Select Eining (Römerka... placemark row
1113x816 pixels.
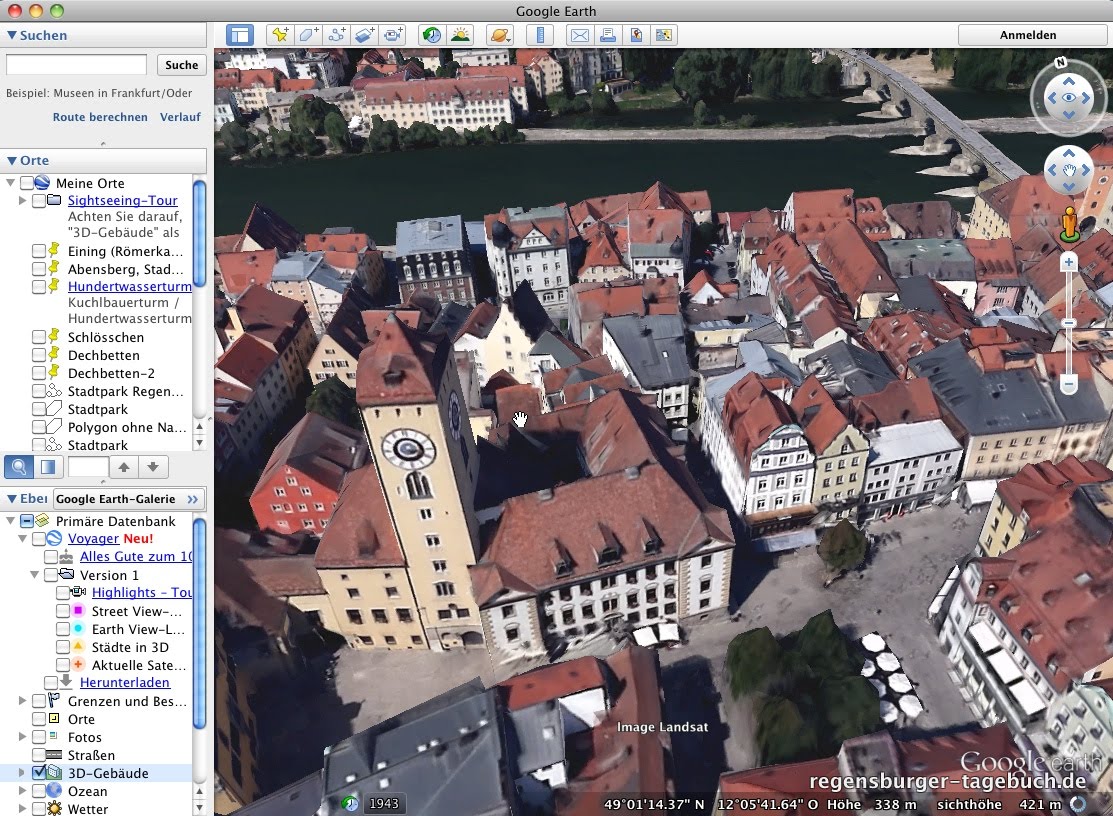click(125, 251)
